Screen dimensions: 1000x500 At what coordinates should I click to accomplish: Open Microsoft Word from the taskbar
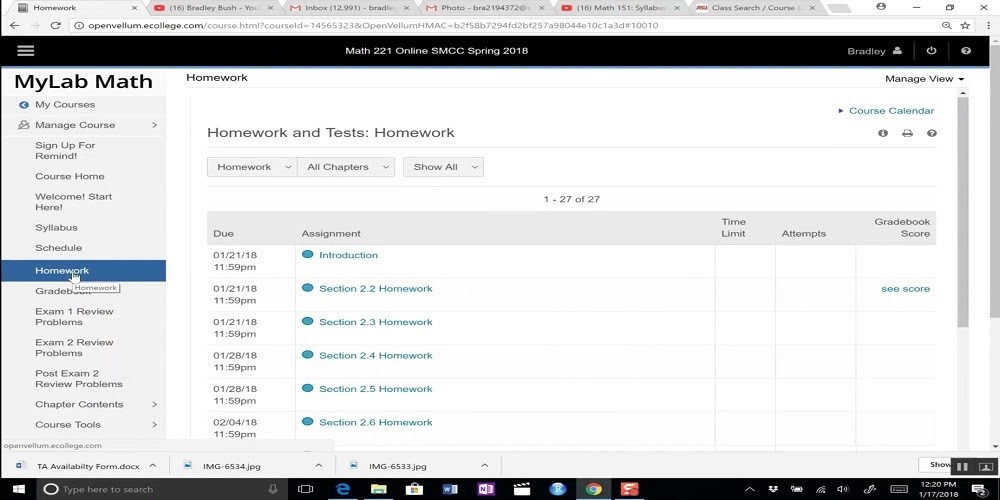coord(449,489)
